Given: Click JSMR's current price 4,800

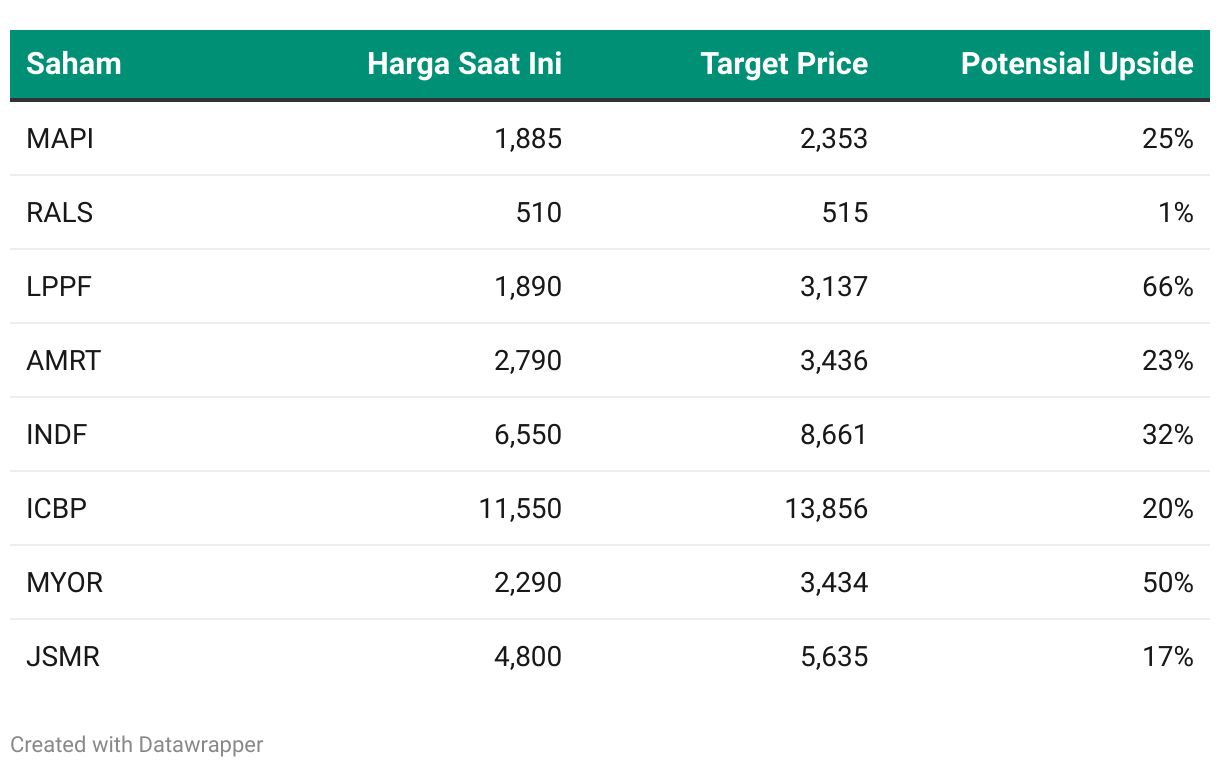Looking at the screenshot, I should 528,657.
